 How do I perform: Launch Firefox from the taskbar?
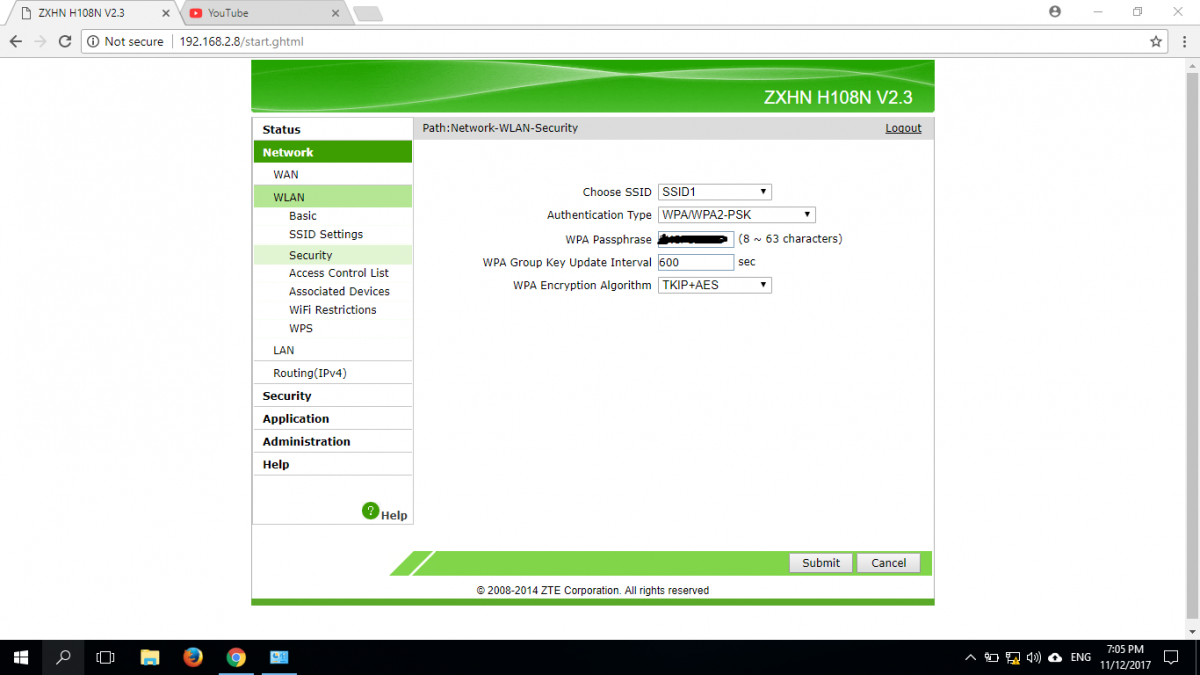point(193,657)
